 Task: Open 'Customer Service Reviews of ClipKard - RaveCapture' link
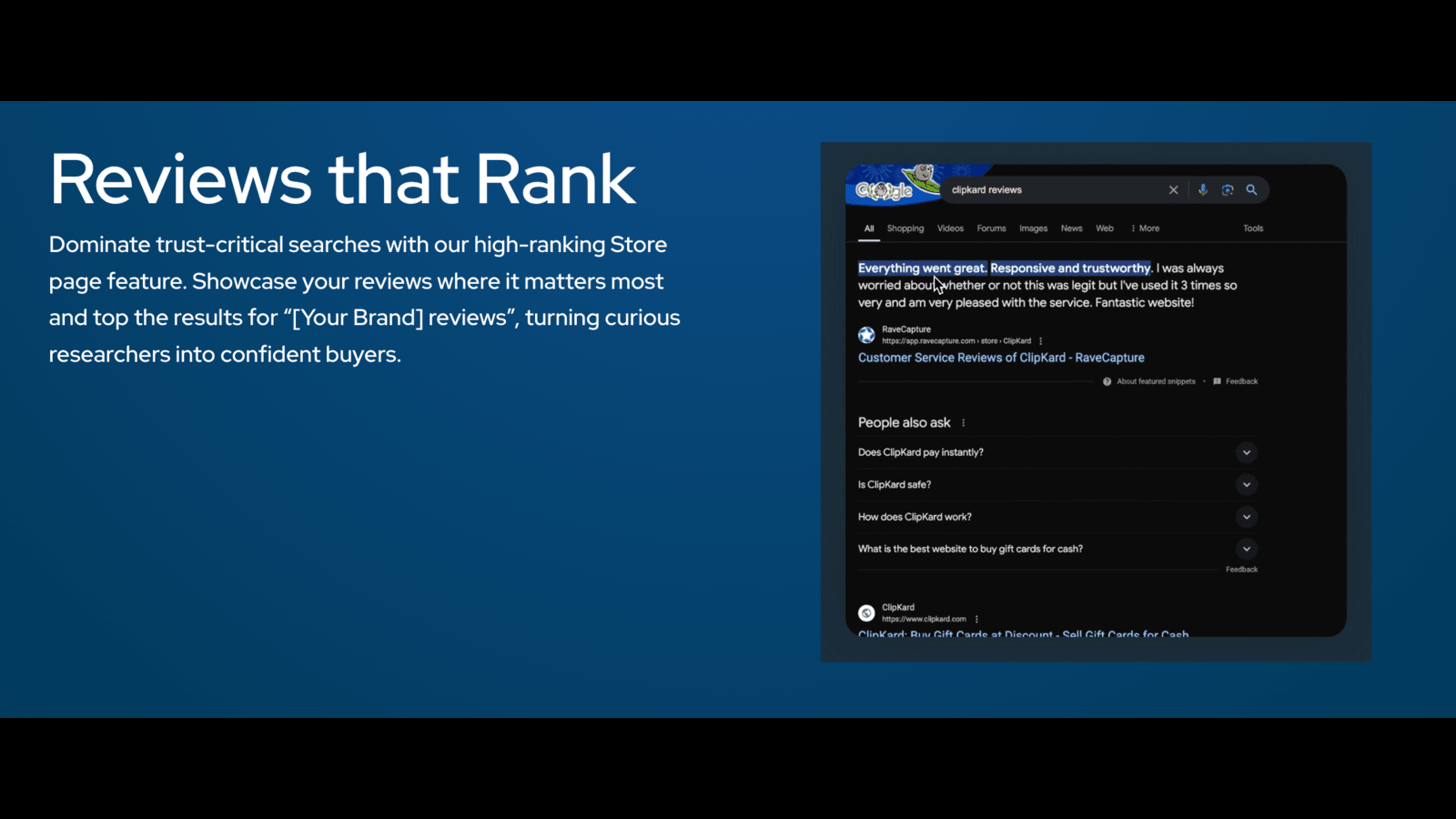[x=1001, y=358]
